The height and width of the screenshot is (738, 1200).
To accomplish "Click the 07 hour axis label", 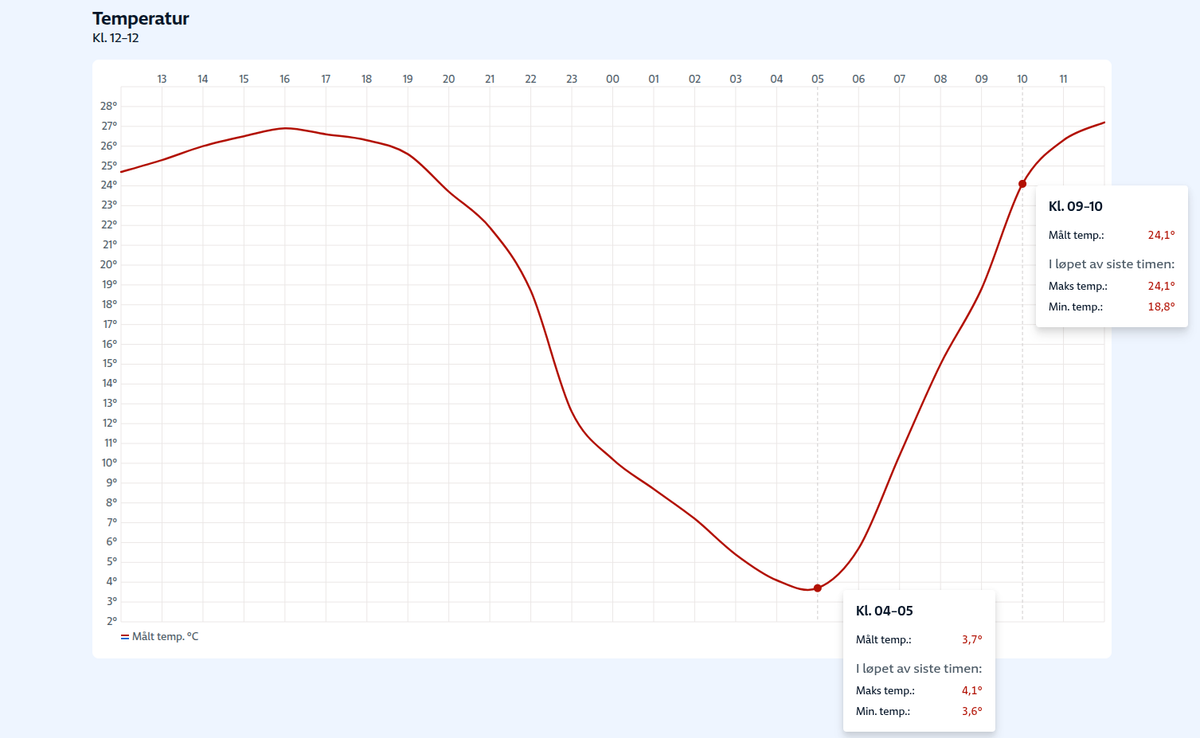I will [900, 78].
